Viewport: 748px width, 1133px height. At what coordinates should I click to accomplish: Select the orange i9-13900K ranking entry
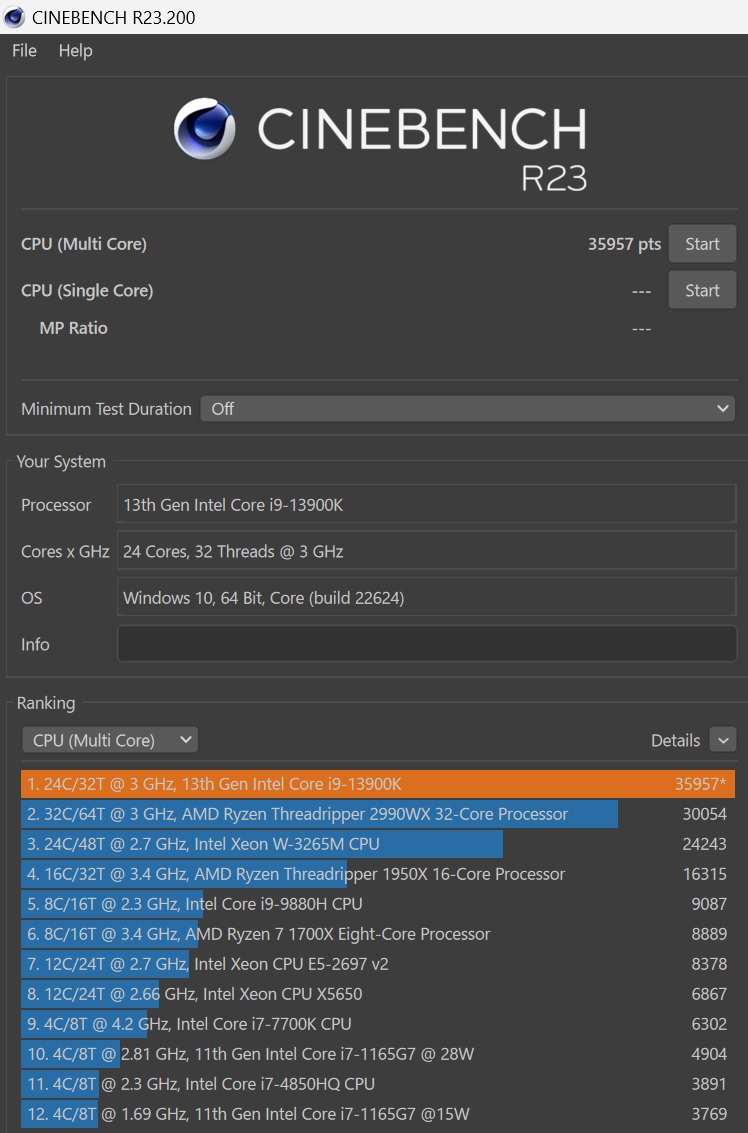pyautogui.click(x=378, y=784)
